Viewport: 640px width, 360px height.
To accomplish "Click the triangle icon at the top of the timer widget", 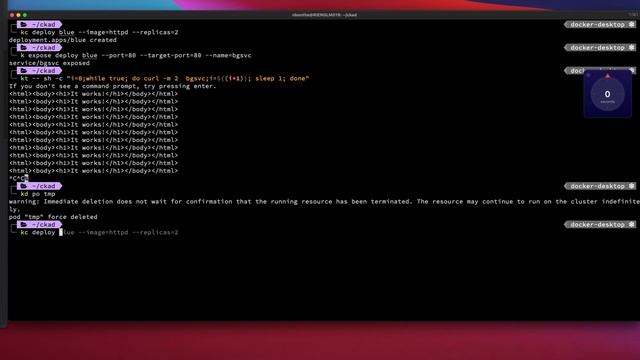I will 607,76.
